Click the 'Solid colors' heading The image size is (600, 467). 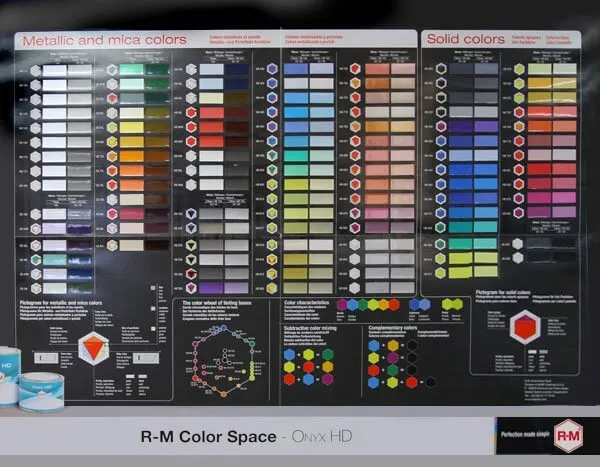pos(466,39)
